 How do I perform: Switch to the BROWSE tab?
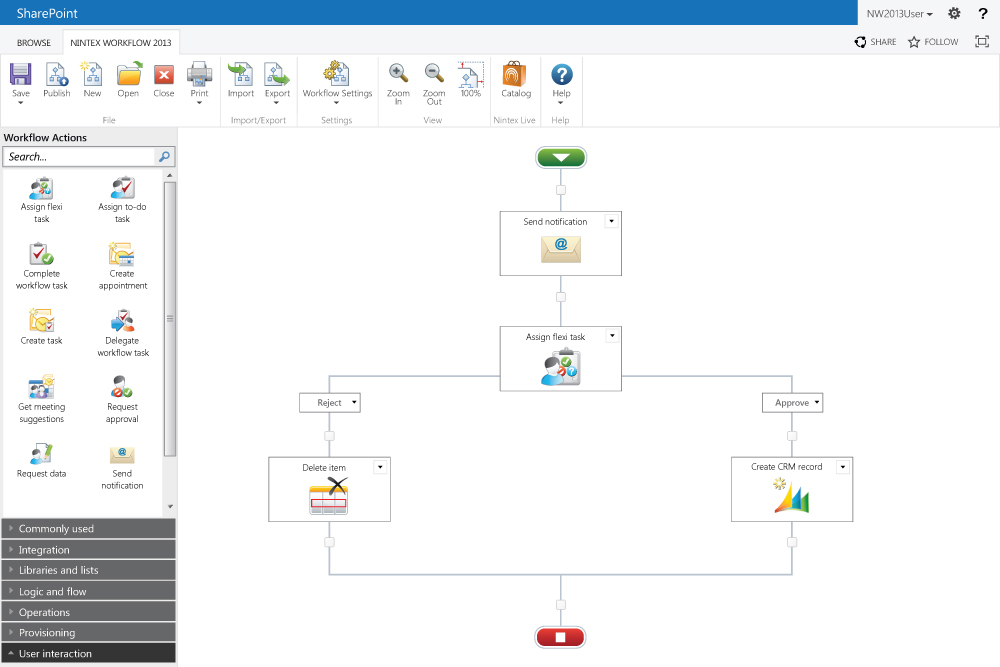[34, 43]
